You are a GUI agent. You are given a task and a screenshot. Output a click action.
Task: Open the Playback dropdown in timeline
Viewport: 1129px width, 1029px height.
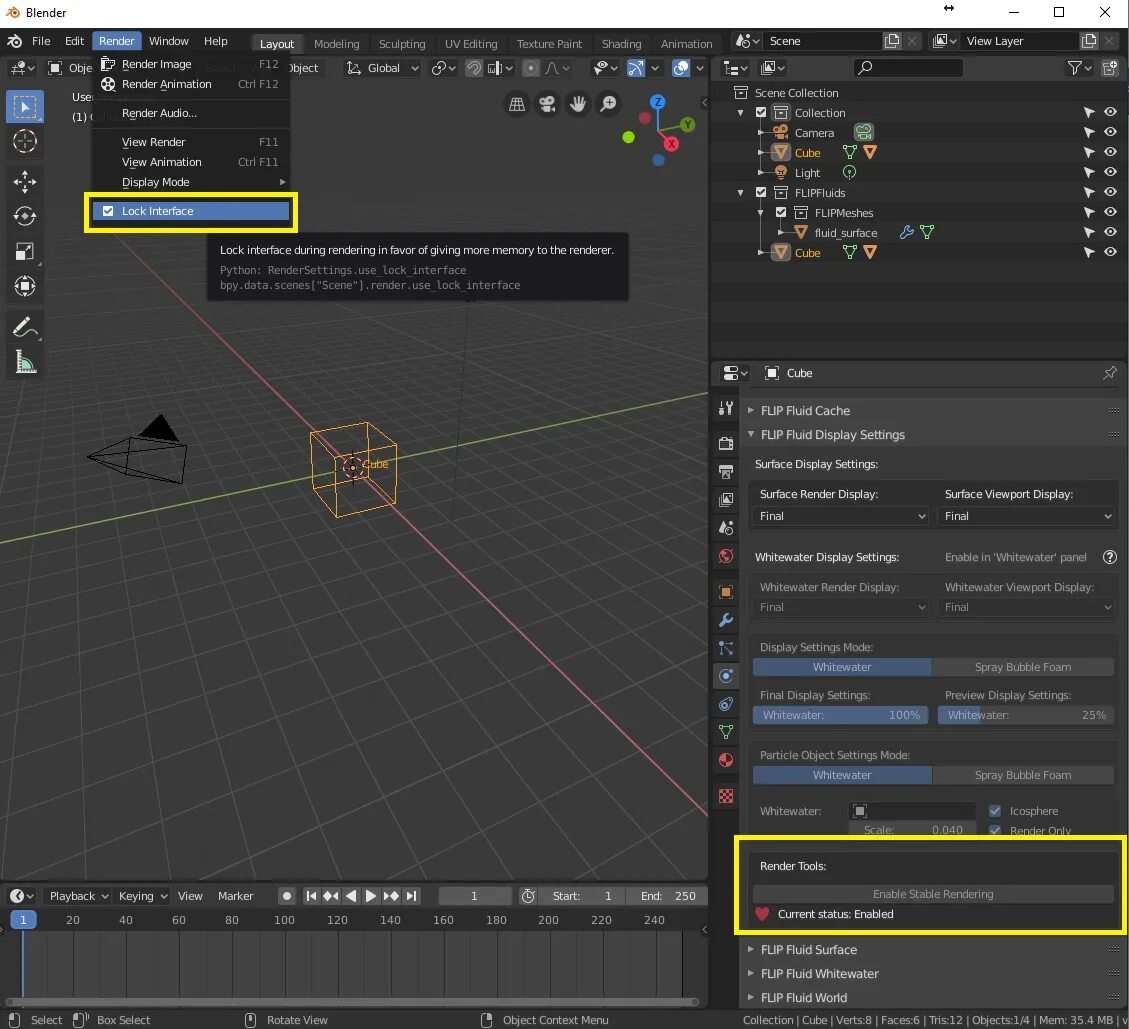78,896
